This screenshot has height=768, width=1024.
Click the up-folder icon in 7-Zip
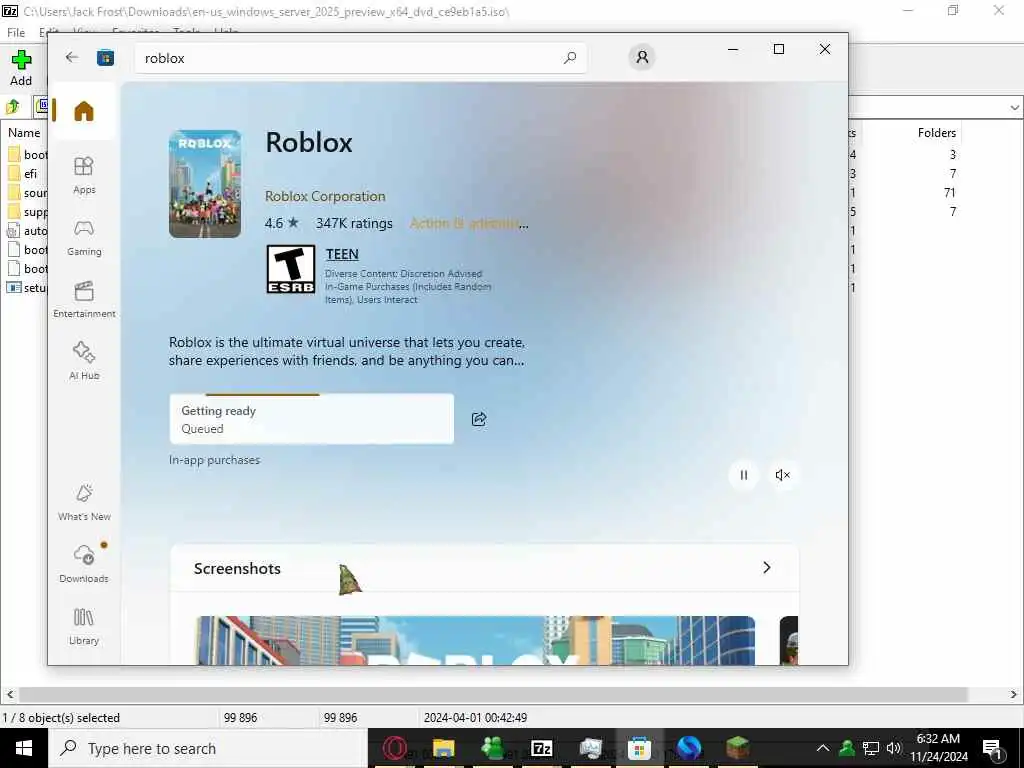click(12, 106)
